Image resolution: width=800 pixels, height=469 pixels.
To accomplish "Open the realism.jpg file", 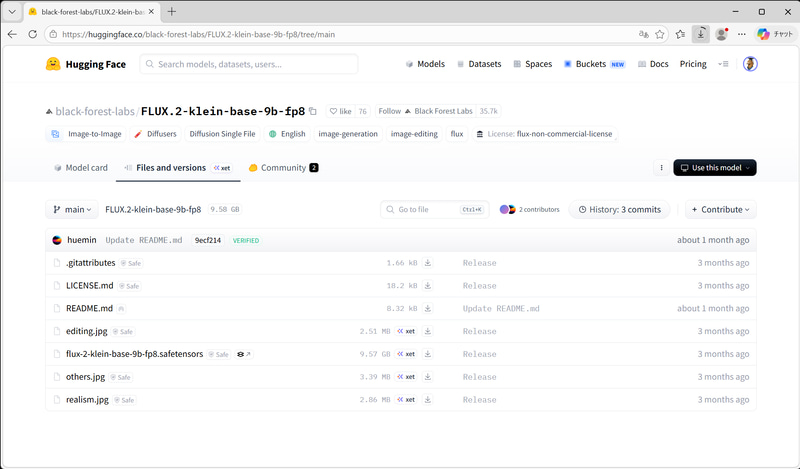I will 87,400.
